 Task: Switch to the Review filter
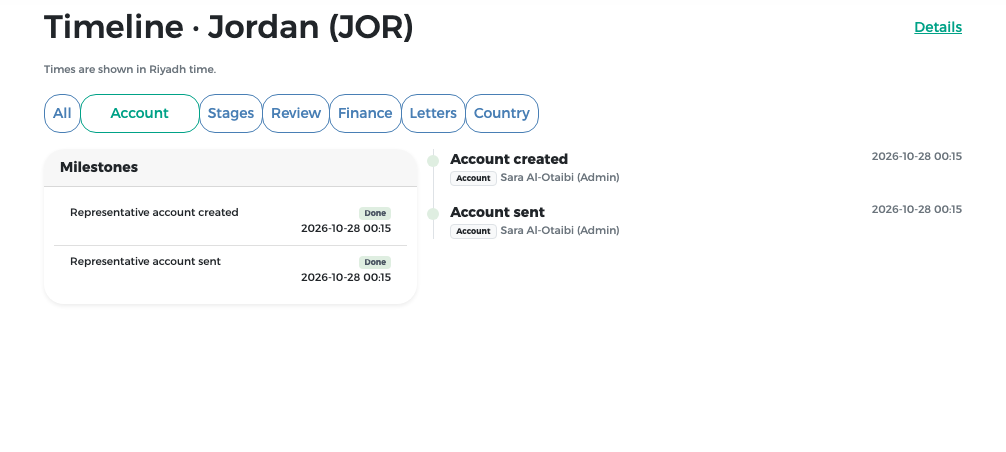tap(296, 113)
